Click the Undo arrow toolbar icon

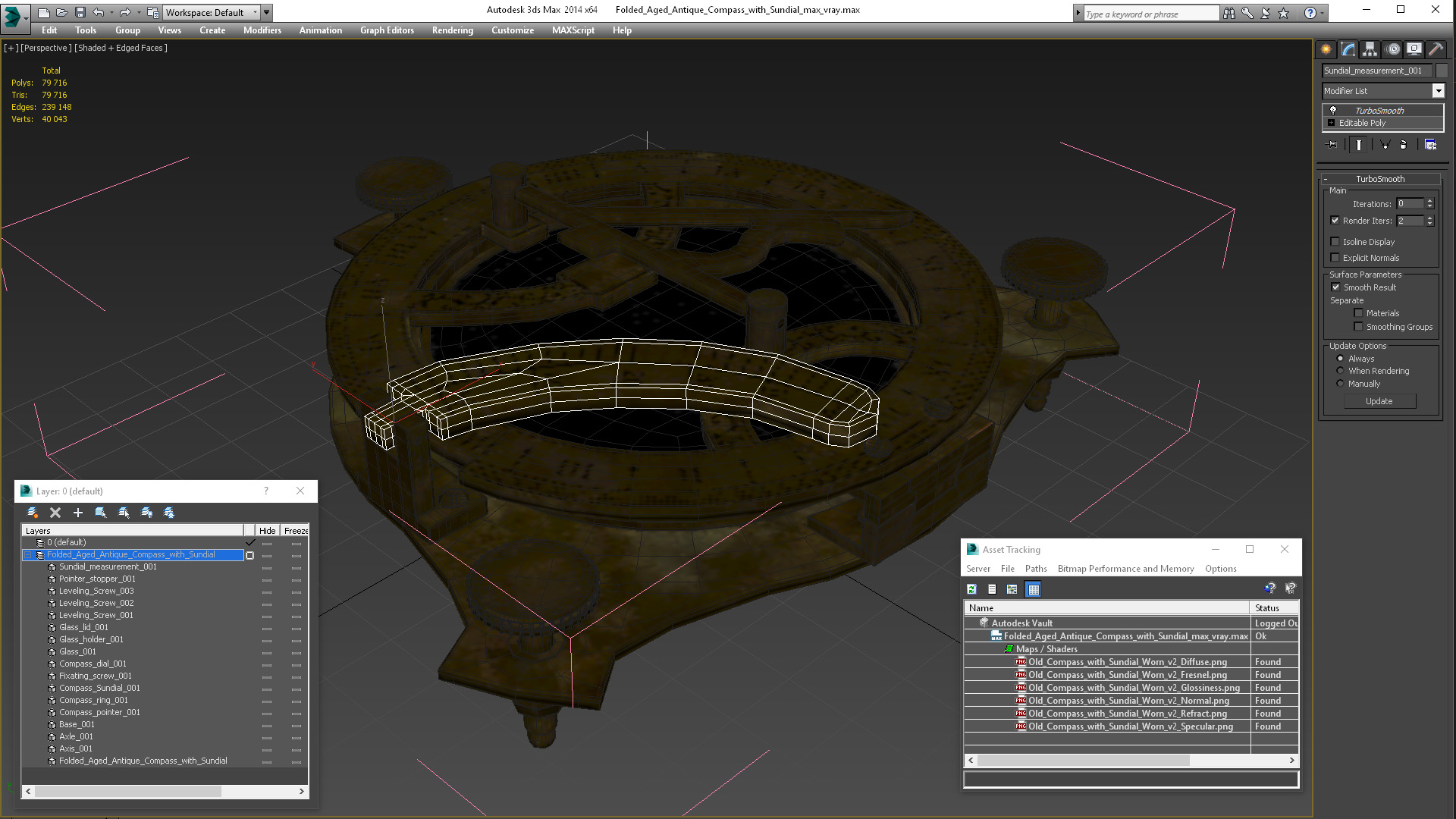click(x=99, y=12)
